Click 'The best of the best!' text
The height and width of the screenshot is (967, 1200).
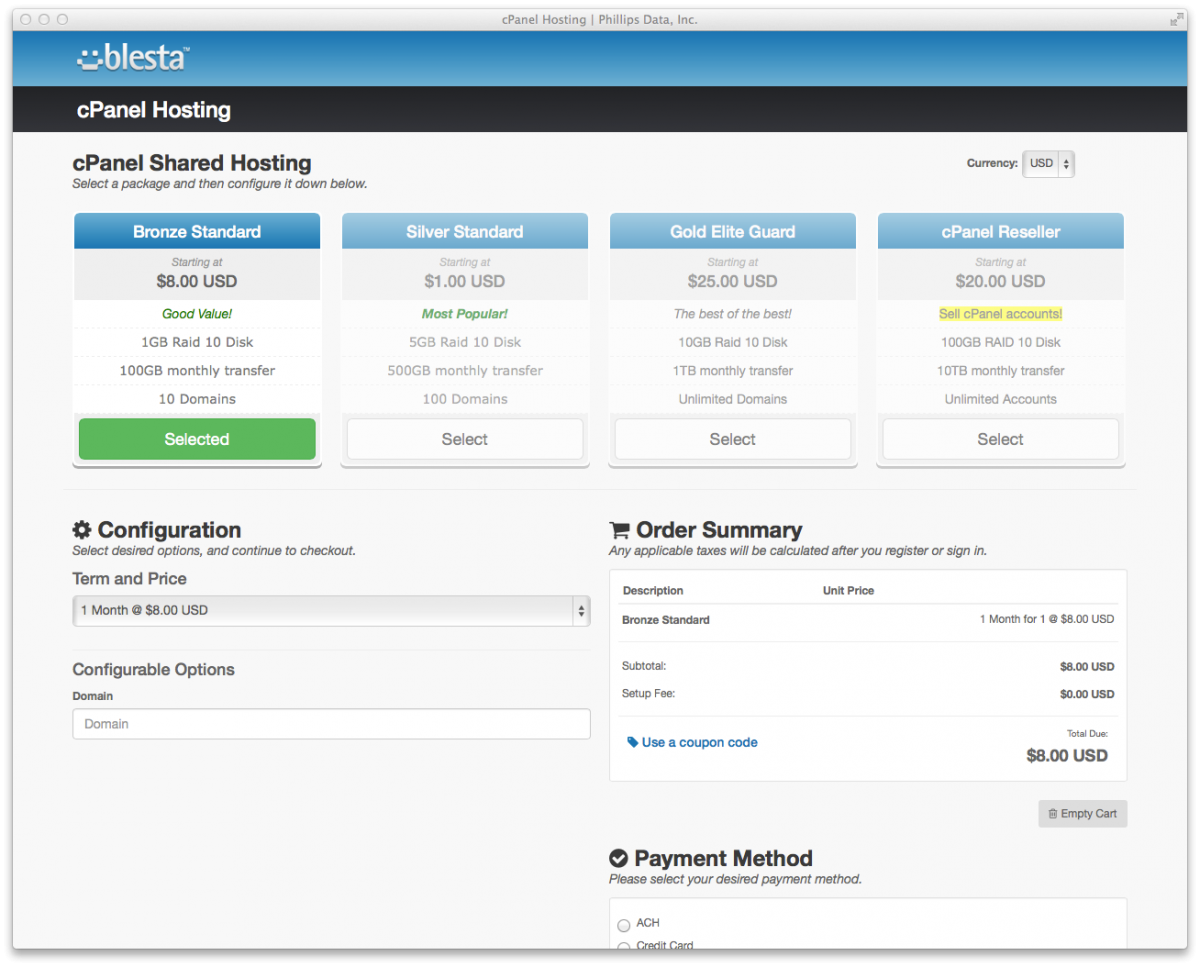tap(733, 314)
